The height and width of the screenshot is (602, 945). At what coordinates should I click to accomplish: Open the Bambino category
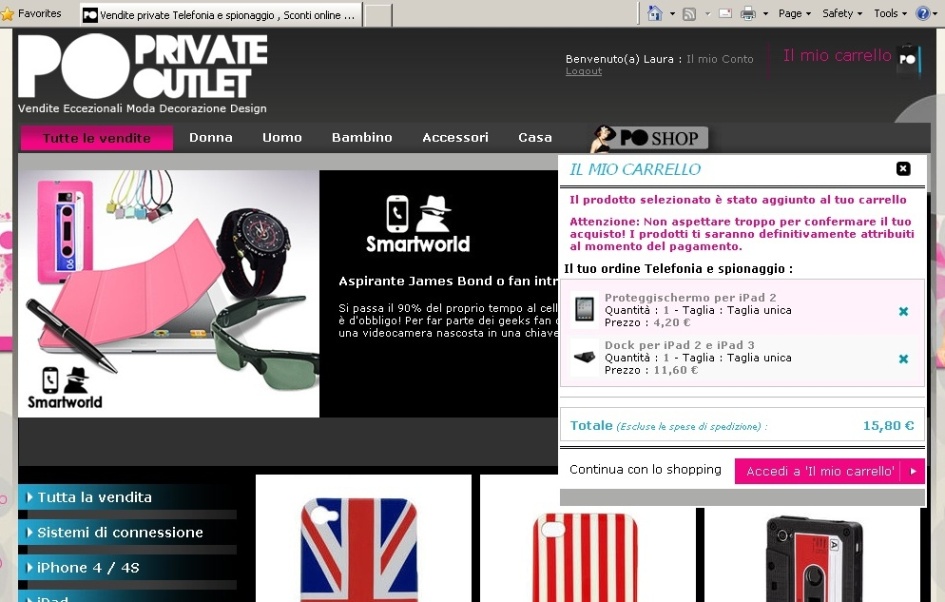(362, 137)
